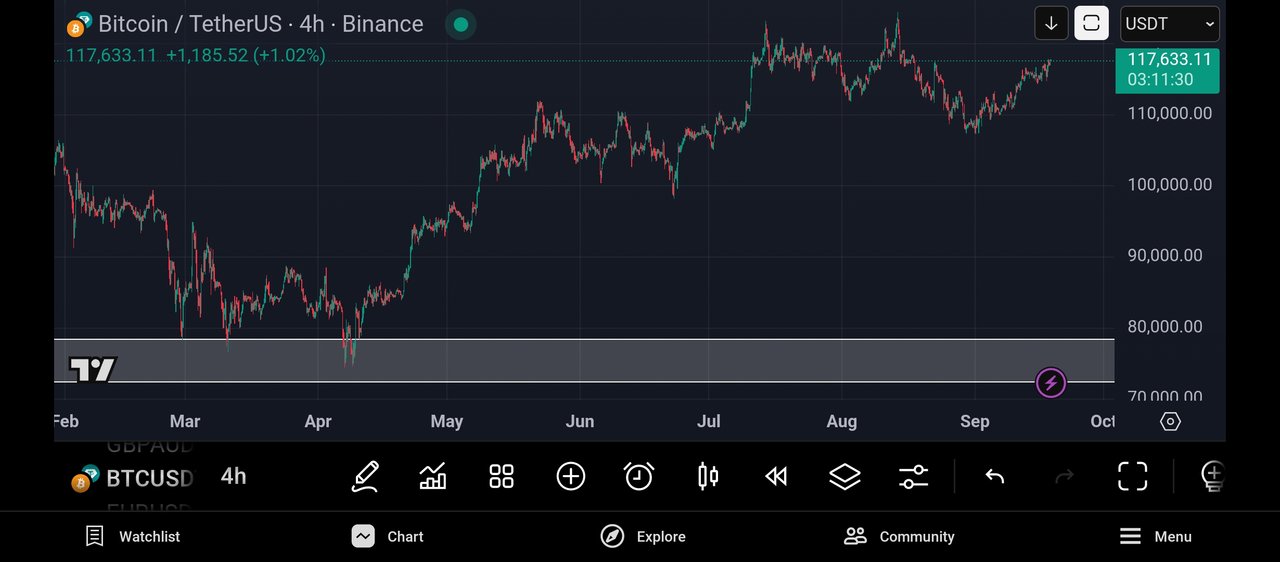Change chart type via candlestick icon
Screen dimensions: 1280x562
[708, 476]
